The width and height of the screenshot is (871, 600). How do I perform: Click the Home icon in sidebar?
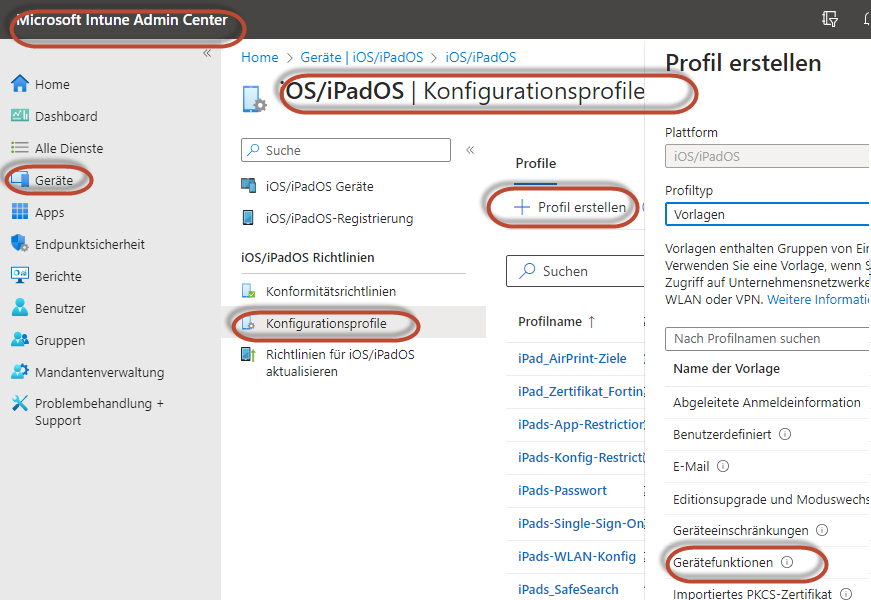click(20, 84)
